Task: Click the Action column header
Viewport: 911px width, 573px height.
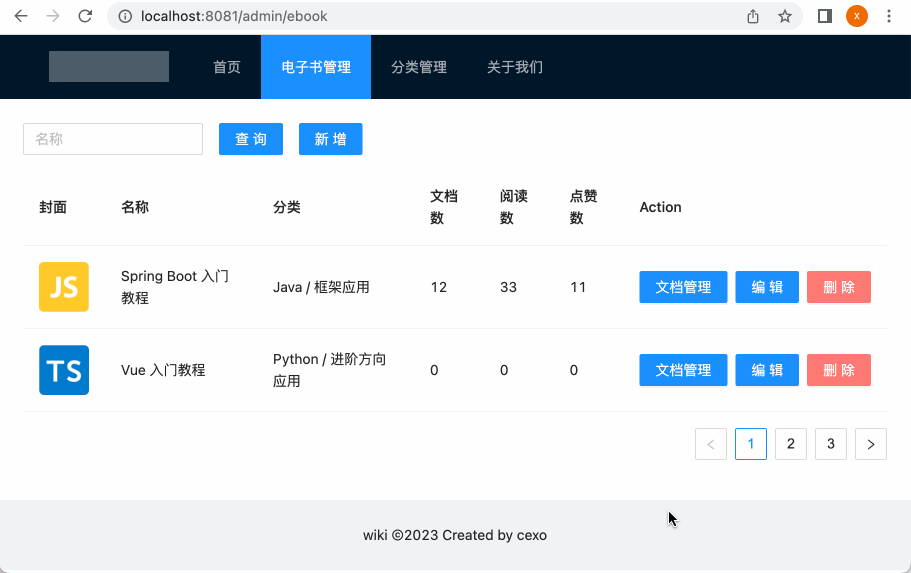Action: 661,207
